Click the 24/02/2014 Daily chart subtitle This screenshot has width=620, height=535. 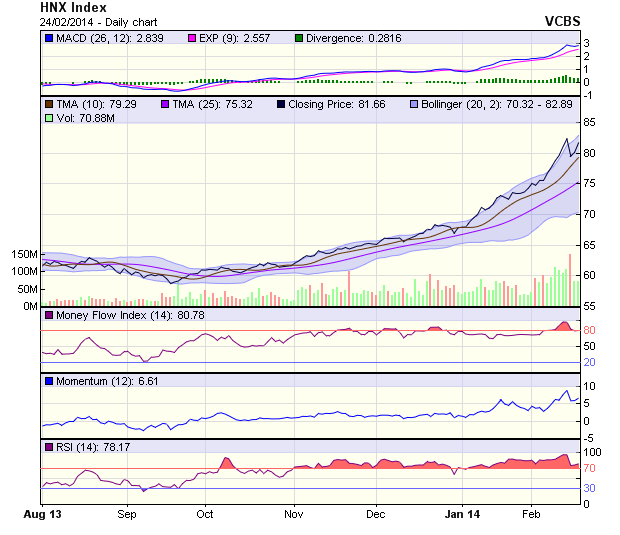click(97, 21)
